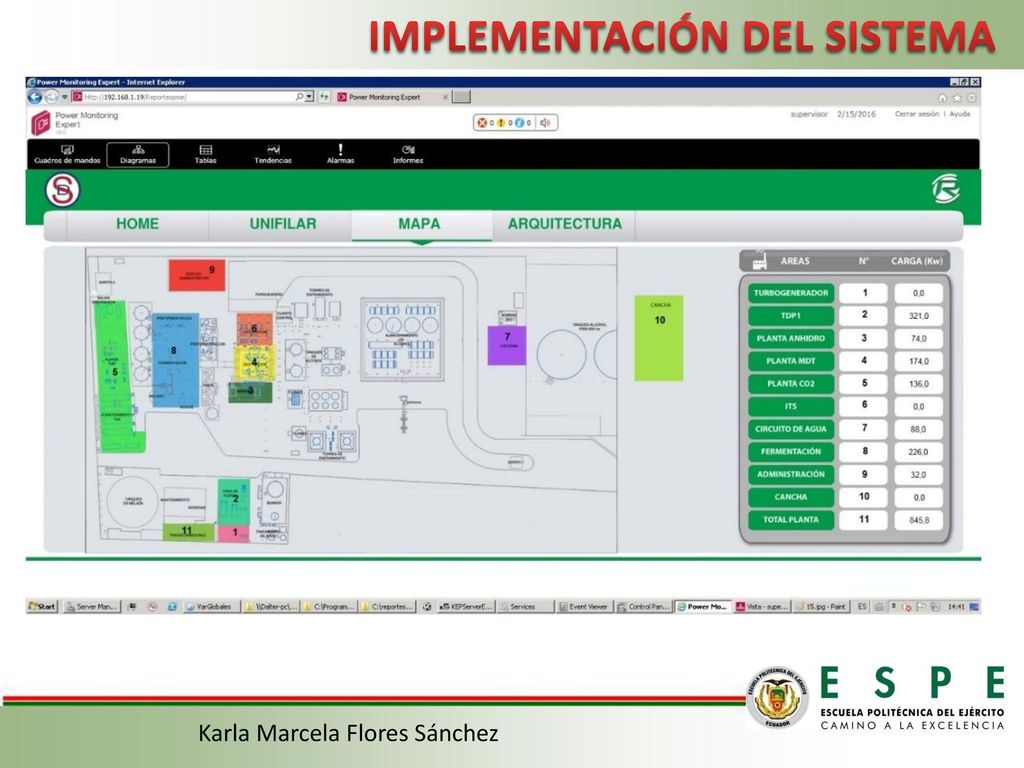Switch to the Services taskbar window
The width and height of the screenshot is (1024, 768).
(525, 607)
